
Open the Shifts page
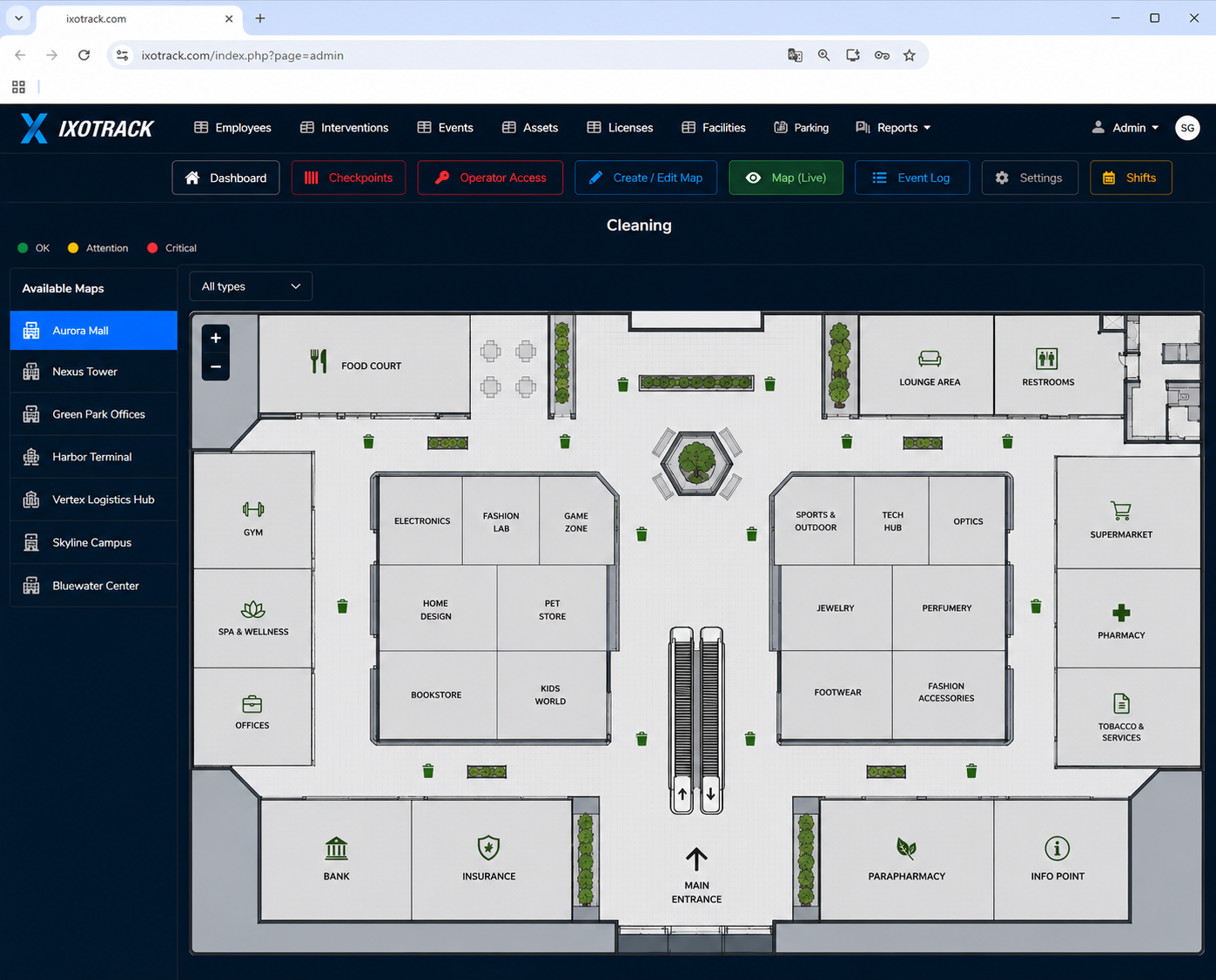pyautogui.click(x=1131, y=178)
